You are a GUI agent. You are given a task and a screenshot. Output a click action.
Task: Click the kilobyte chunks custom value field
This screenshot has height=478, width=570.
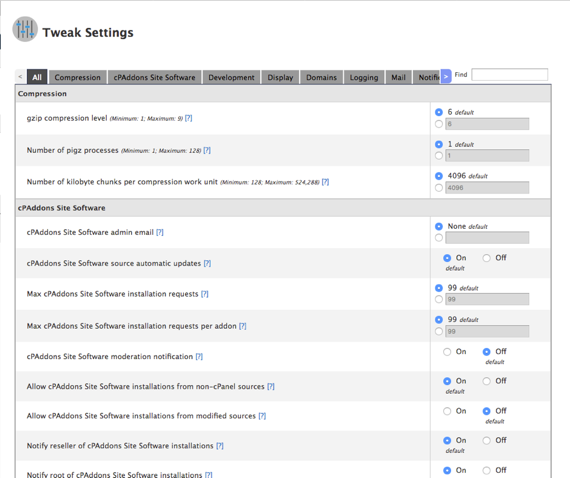[487, 188]
